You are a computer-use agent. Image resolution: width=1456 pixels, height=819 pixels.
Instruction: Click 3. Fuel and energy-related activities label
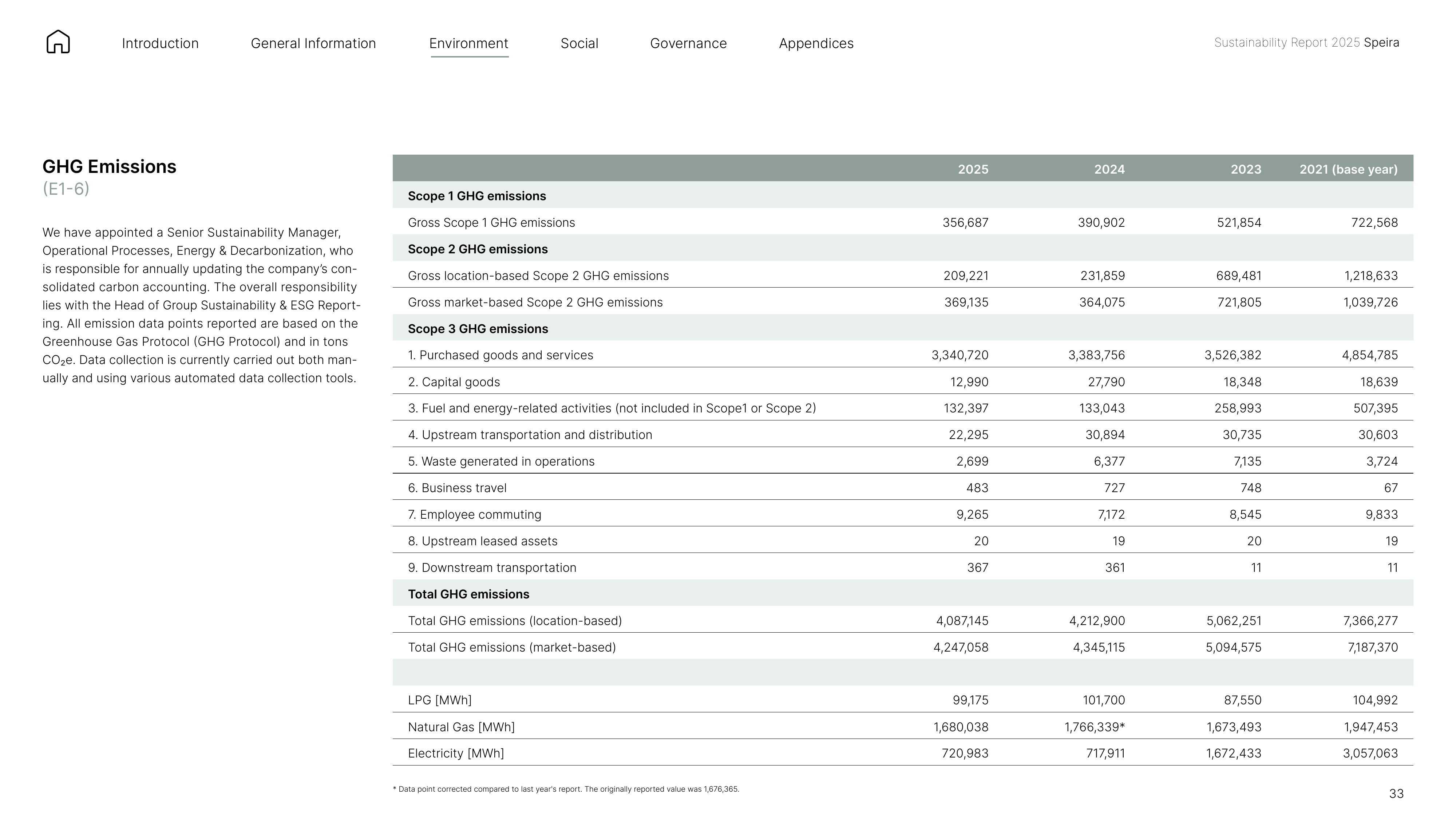pos(612,408)
